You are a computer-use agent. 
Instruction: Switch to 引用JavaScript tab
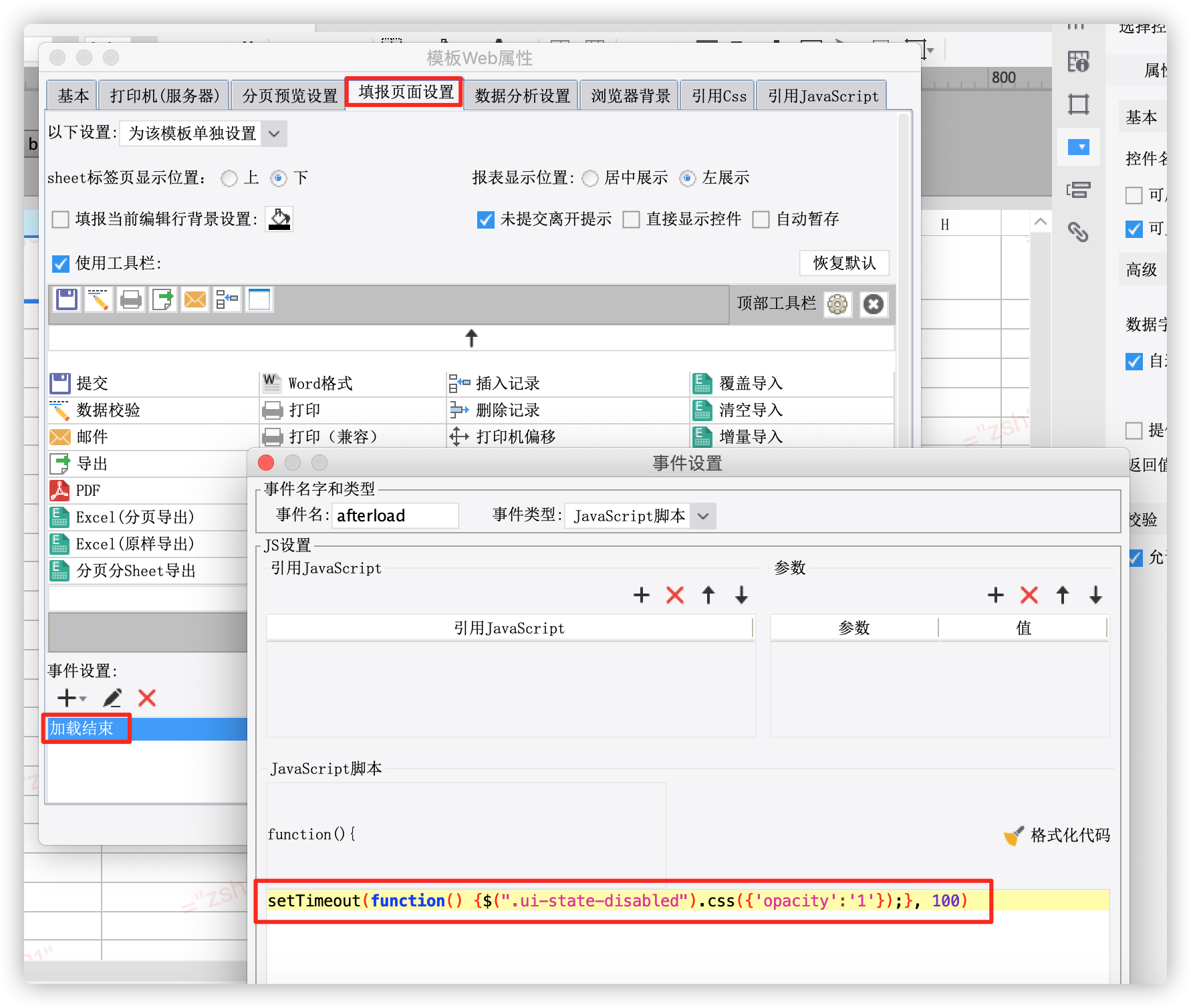click(823, 96)
